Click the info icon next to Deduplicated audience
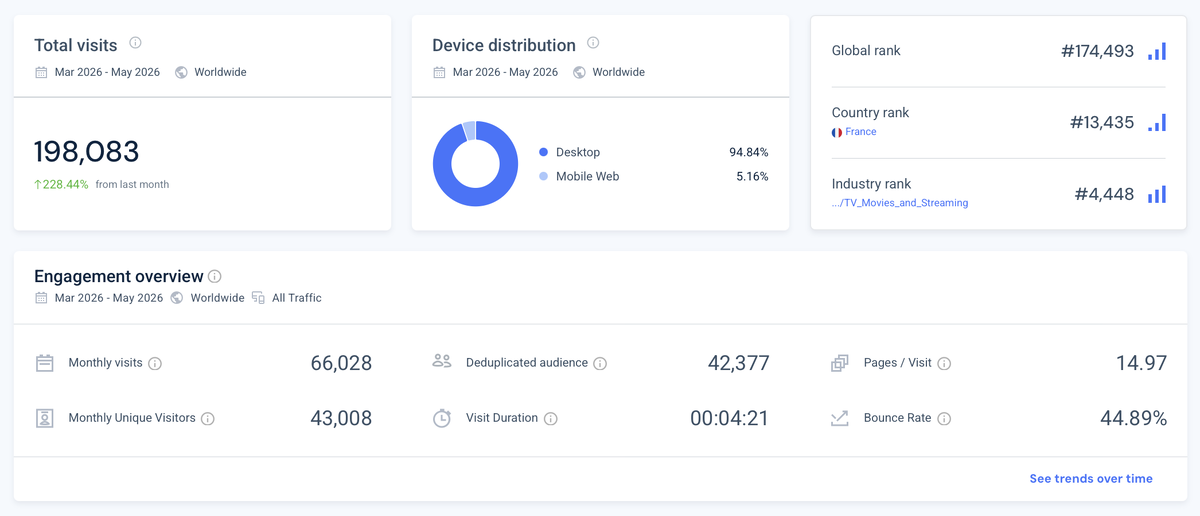The width and height of the screenshot is (1200, 516). [600, 364]
